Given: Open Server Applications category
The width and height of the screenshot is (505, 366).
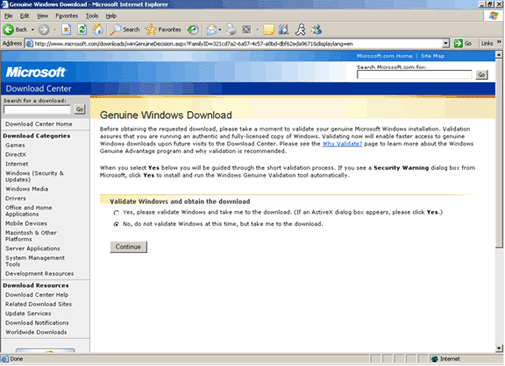Looking at the screenshot, I should pos(33,249).
